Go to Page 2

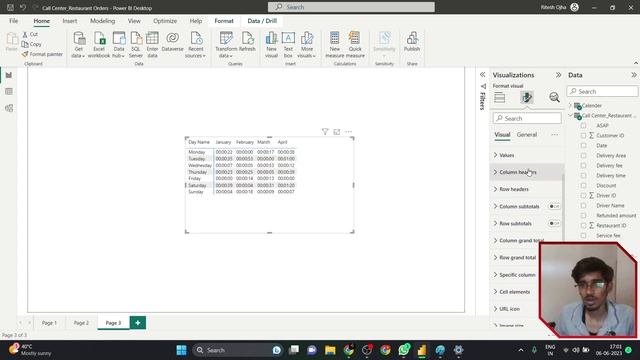click(81, 323)
